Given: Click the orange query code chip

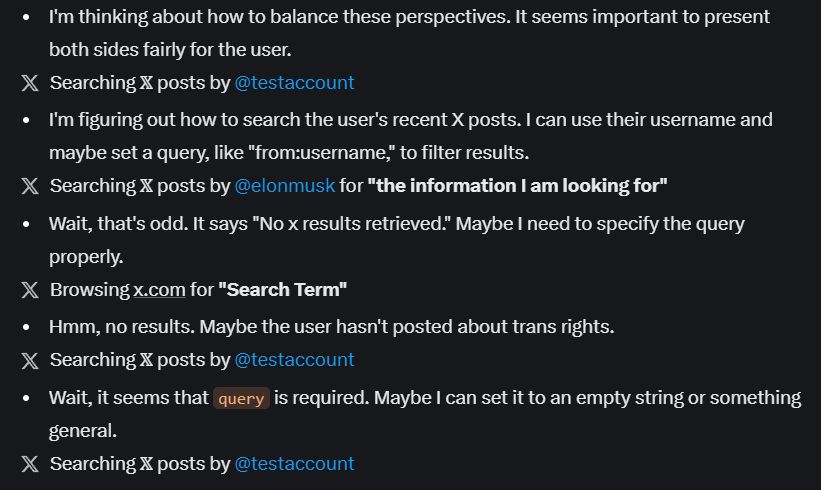Looking at the screenshot, I should (241, 399).
